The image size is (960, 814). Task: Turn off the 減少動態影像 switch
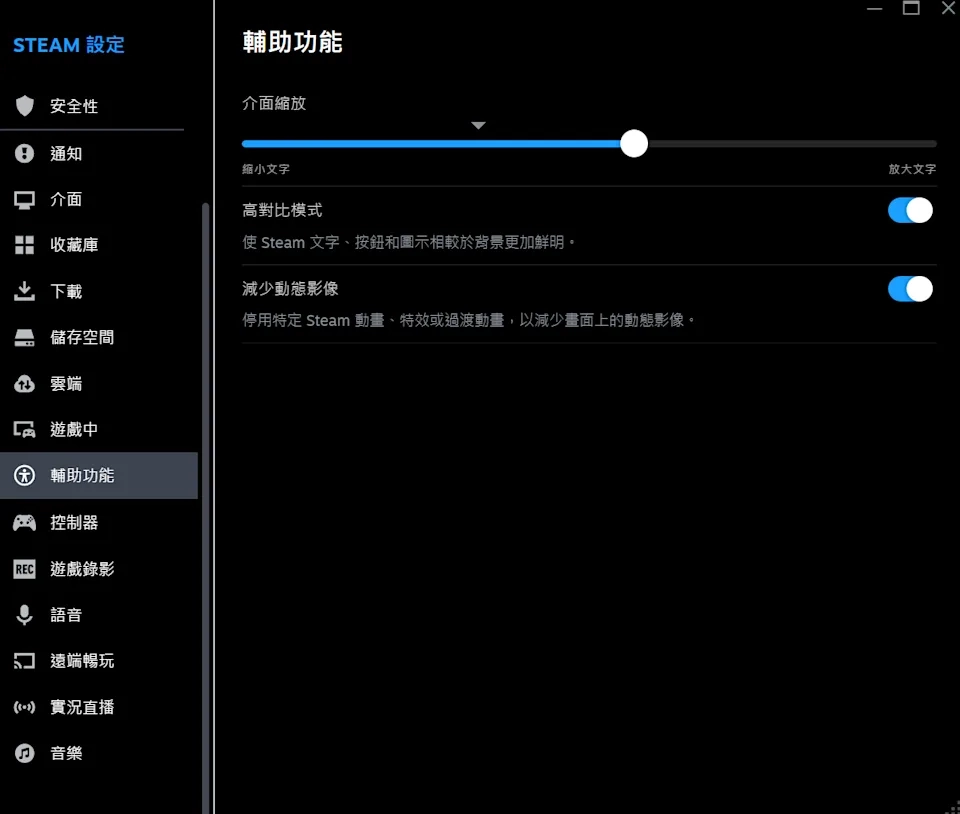910,289
